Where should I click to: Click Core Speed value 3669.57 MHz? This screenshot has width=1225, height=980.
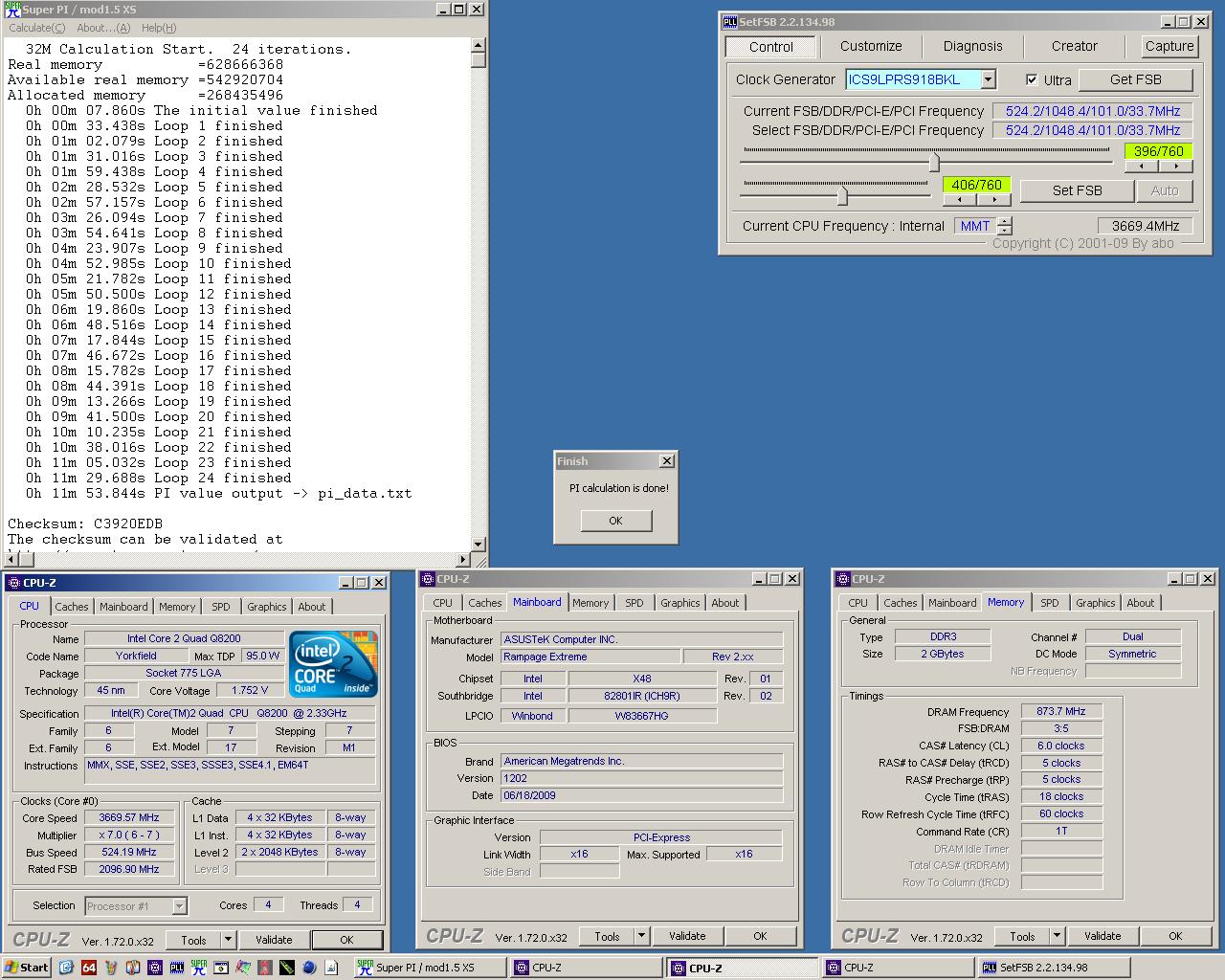129,817
